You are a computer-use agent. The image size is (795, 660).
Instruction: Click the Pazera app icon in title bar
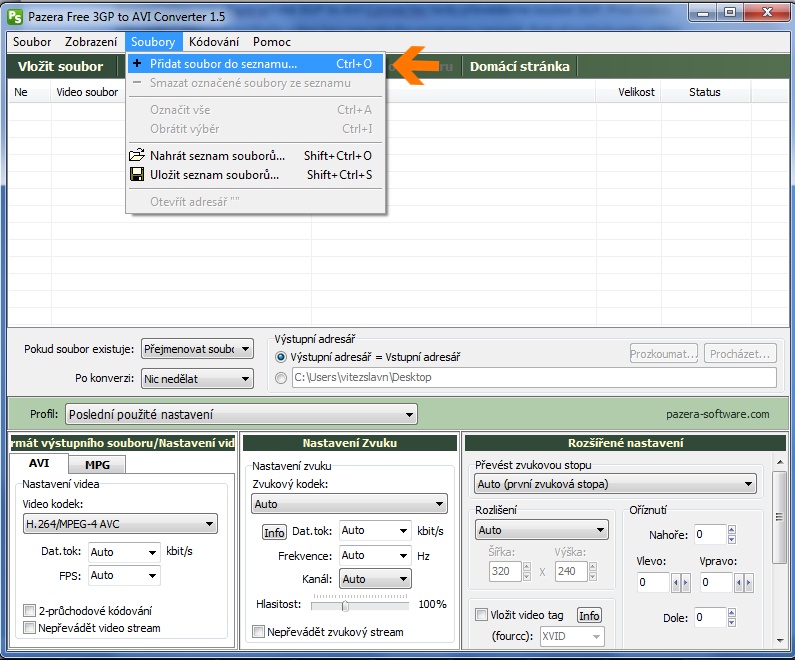click(x=15, y=16)
